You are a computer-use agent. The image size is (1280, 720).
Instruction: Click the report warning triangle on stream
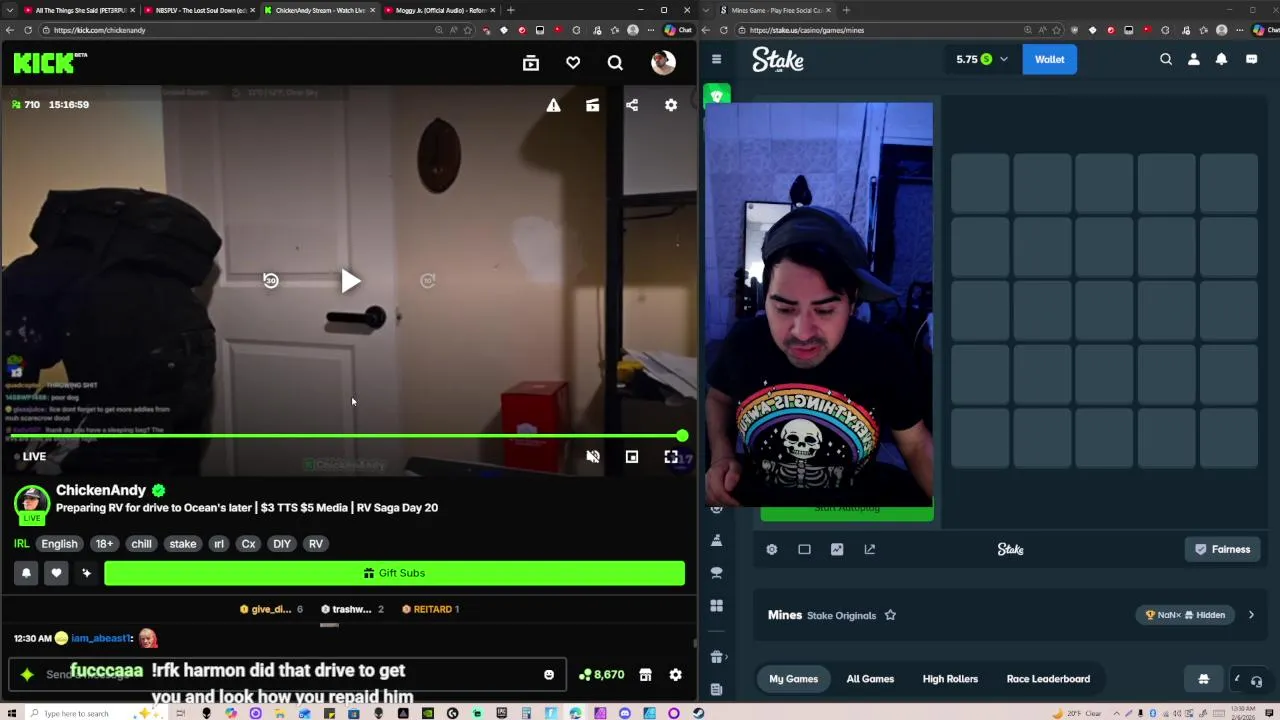[553, 105]
